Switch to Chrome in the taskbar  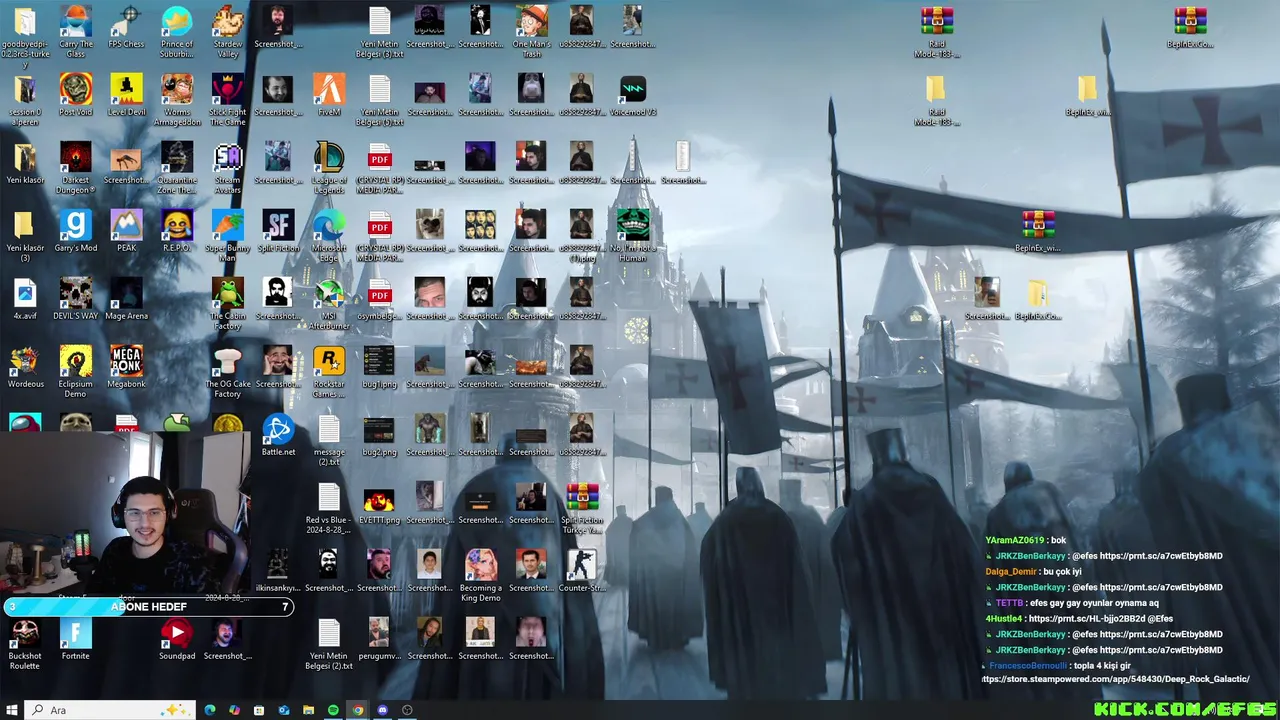(x=358, y=710)
